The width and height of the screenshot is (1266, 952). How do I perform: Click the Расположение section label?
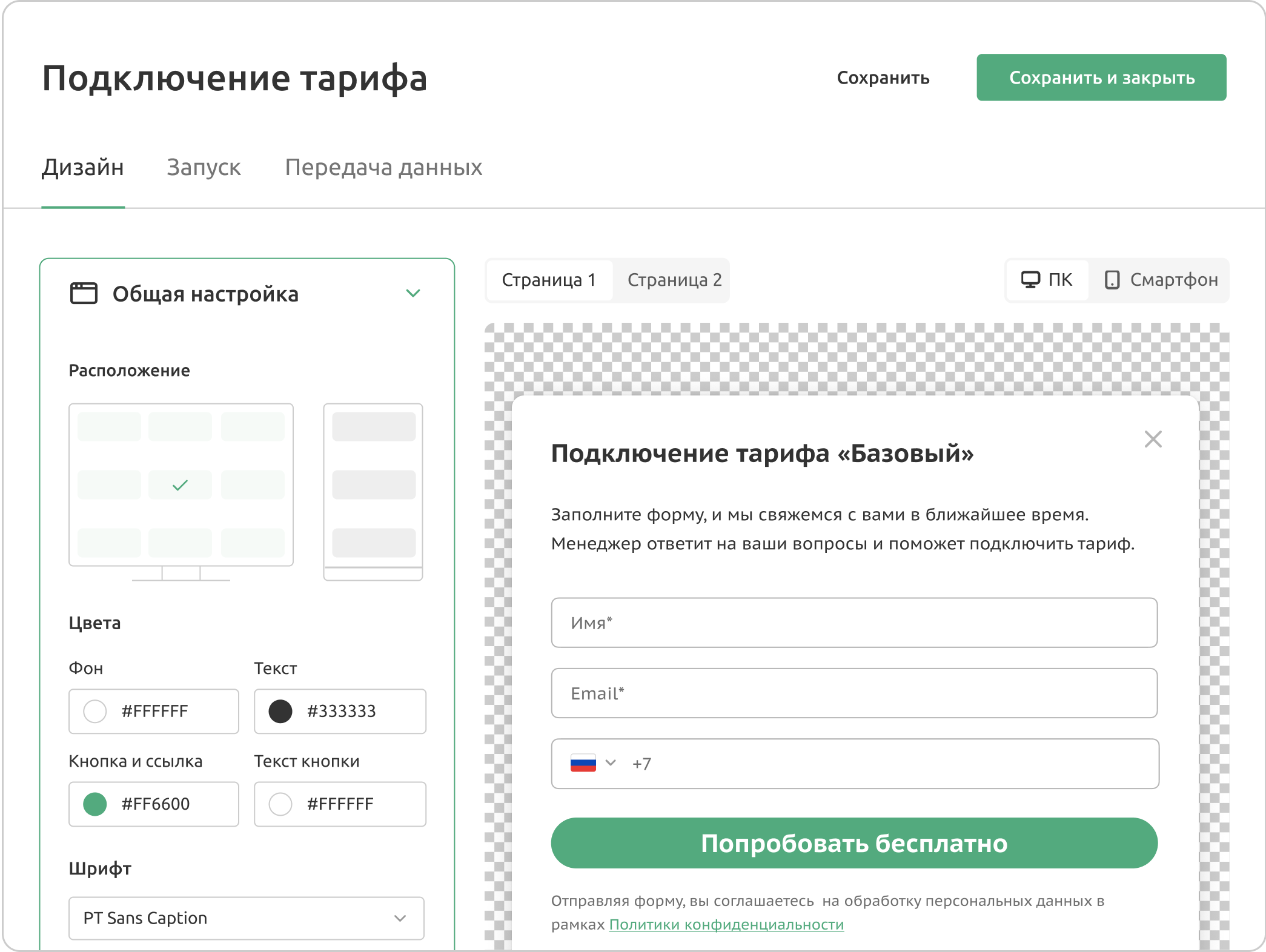(129, 371)
